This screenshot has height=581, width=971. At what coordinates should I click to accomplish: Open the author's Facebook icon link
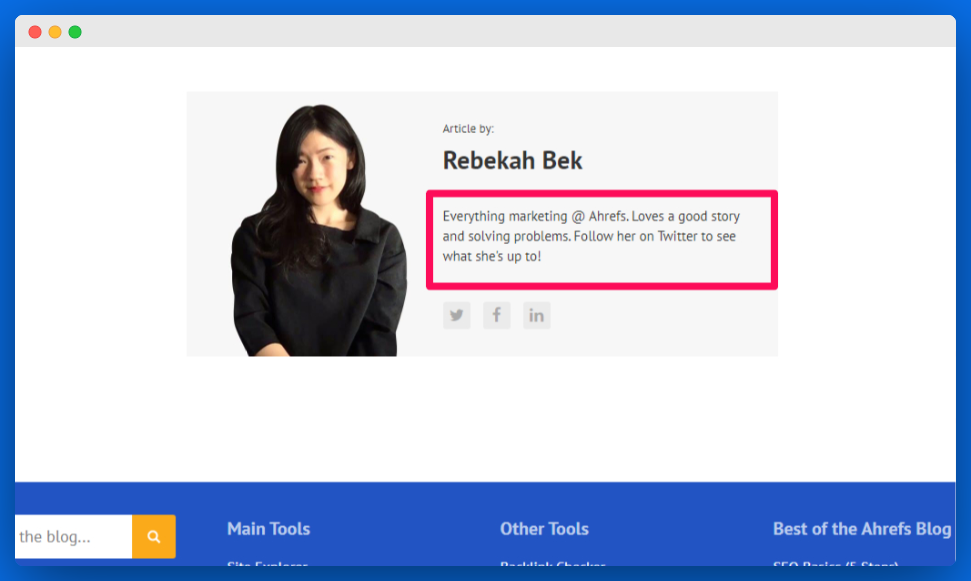click(x=497, y=315)
